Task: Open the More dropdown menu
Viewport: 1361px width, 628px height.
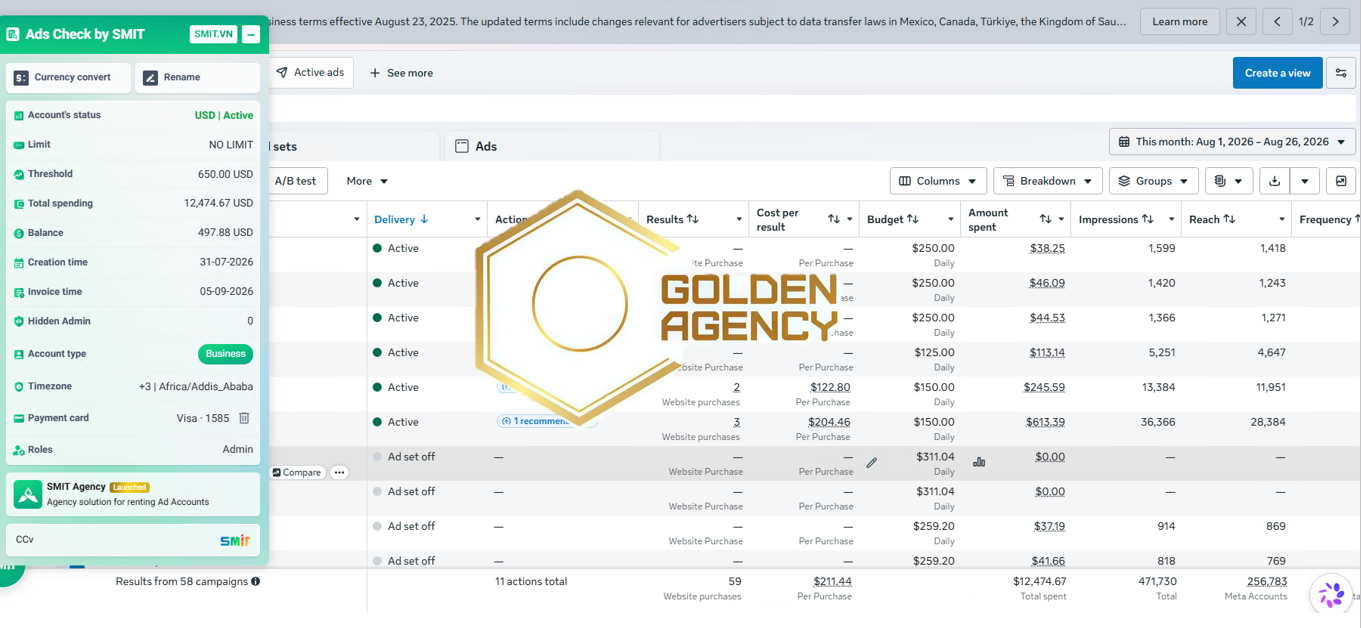Action: 367,181
